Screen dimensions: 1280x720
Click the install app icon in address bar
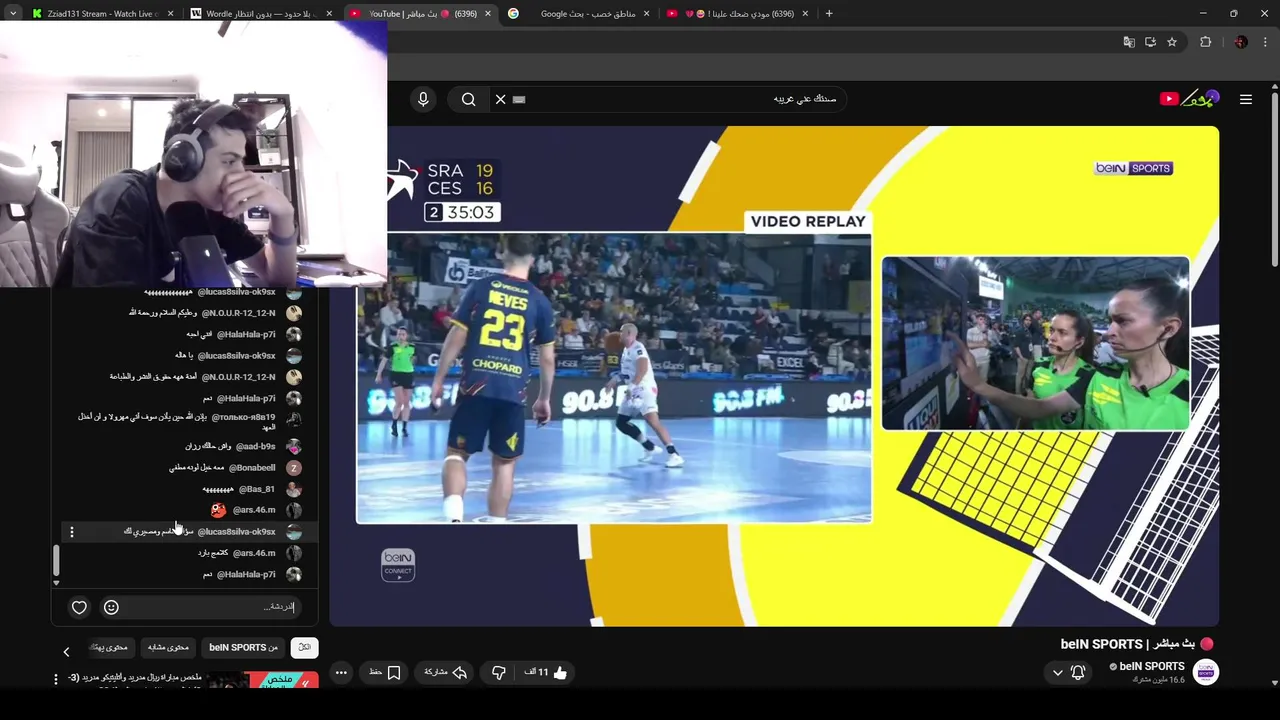point(1151,42)
